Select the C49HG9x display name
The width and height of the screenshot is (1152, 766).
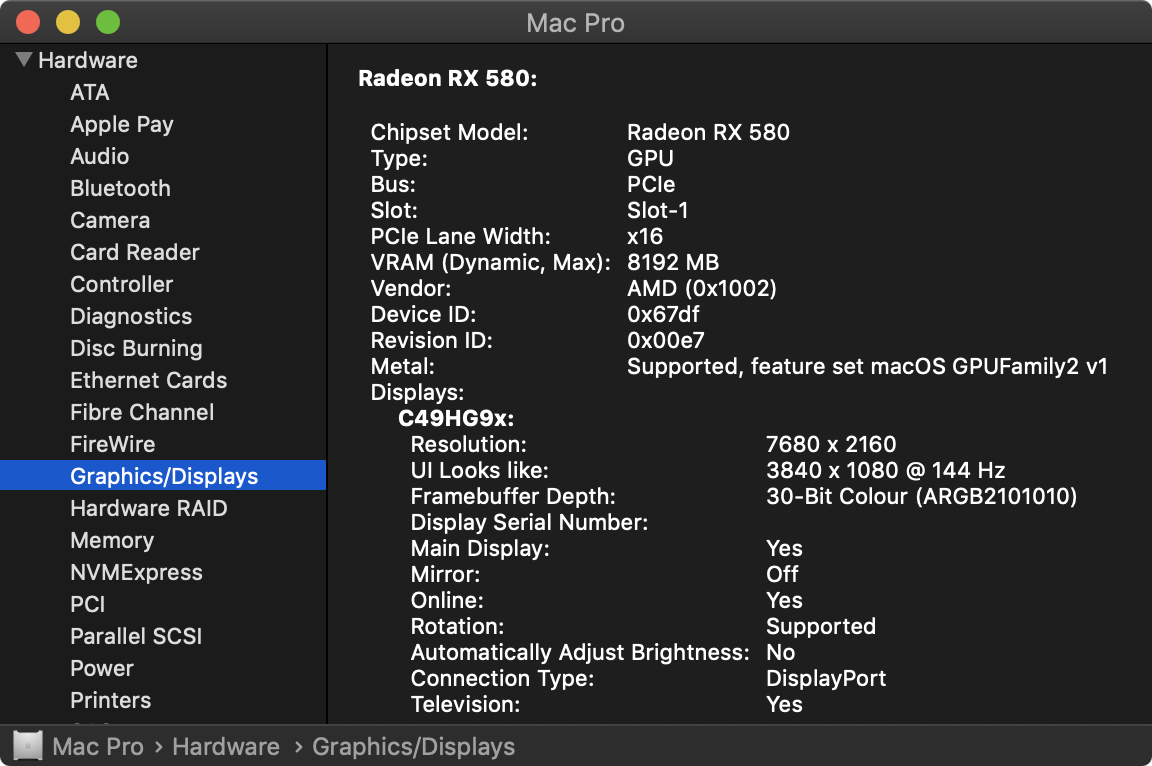coord(456,419)
